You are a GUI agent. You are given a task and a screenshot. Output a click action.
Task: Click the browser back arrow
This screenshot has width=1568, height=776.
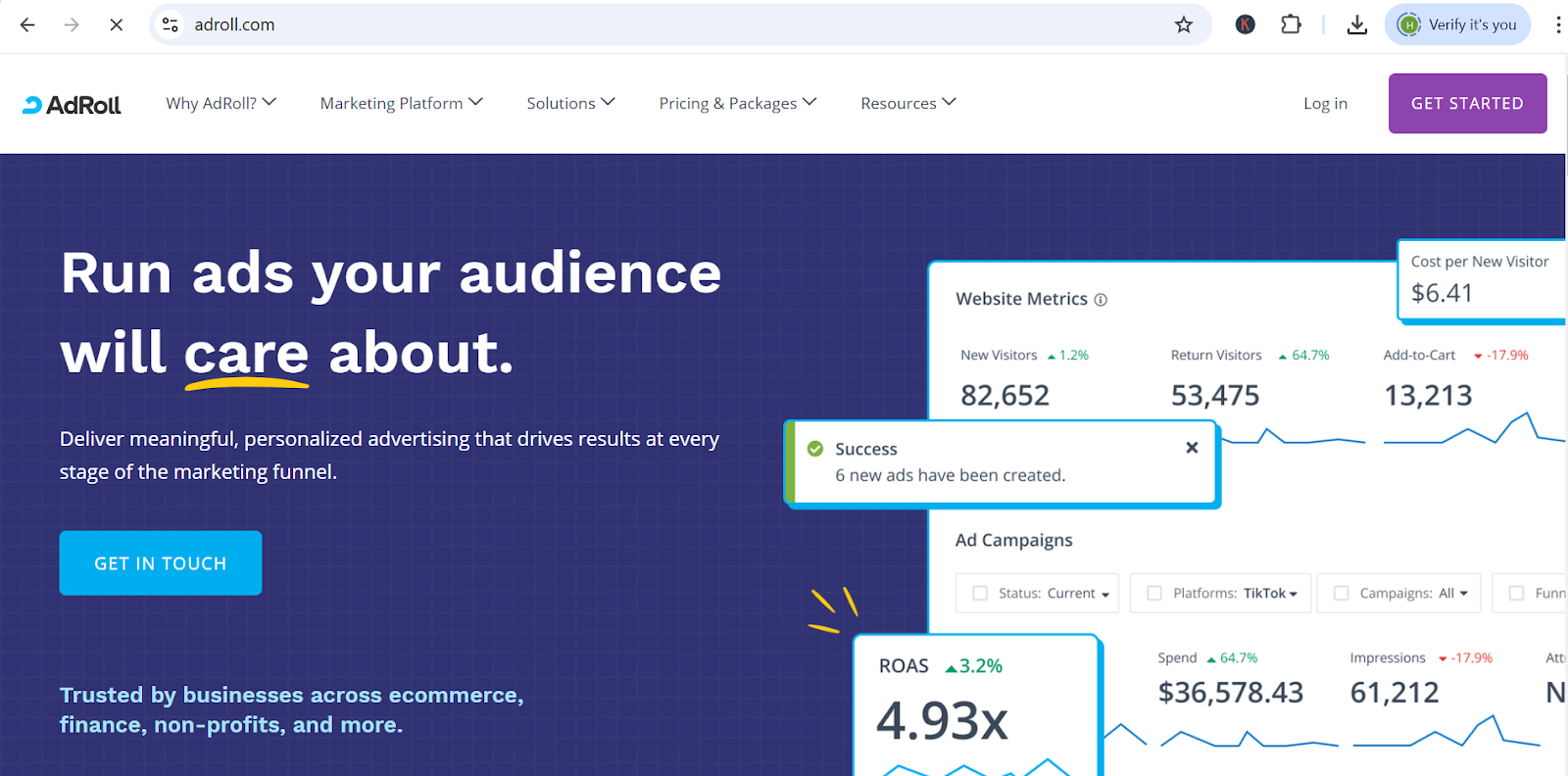(27, 24)
